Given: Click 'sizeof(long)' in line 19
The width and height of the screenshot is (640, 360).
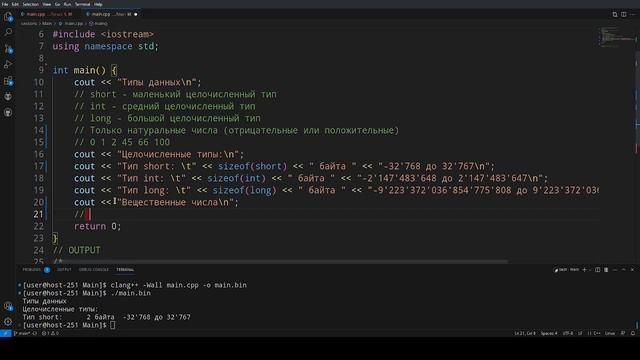Looking at the screenshot, I should click(x=244, y=190).
